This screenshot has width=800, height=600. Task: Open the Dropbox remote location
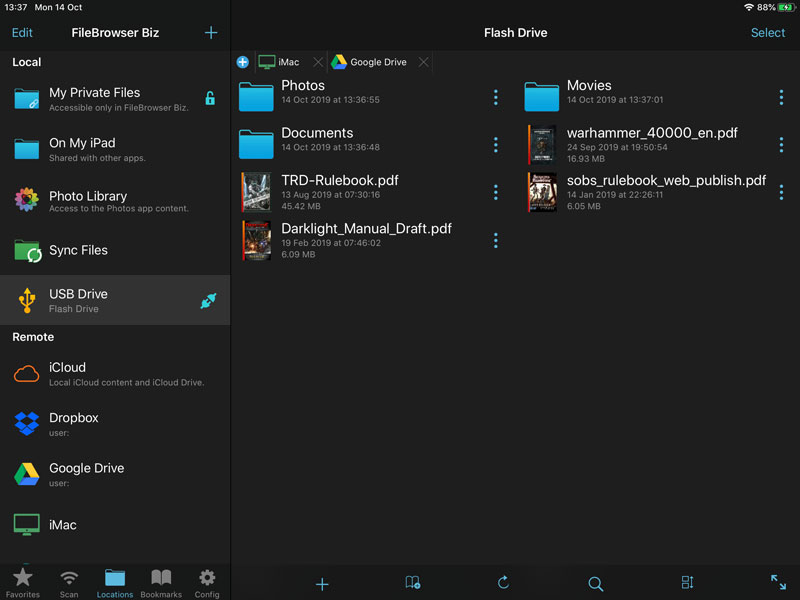[x=115, y=424]
